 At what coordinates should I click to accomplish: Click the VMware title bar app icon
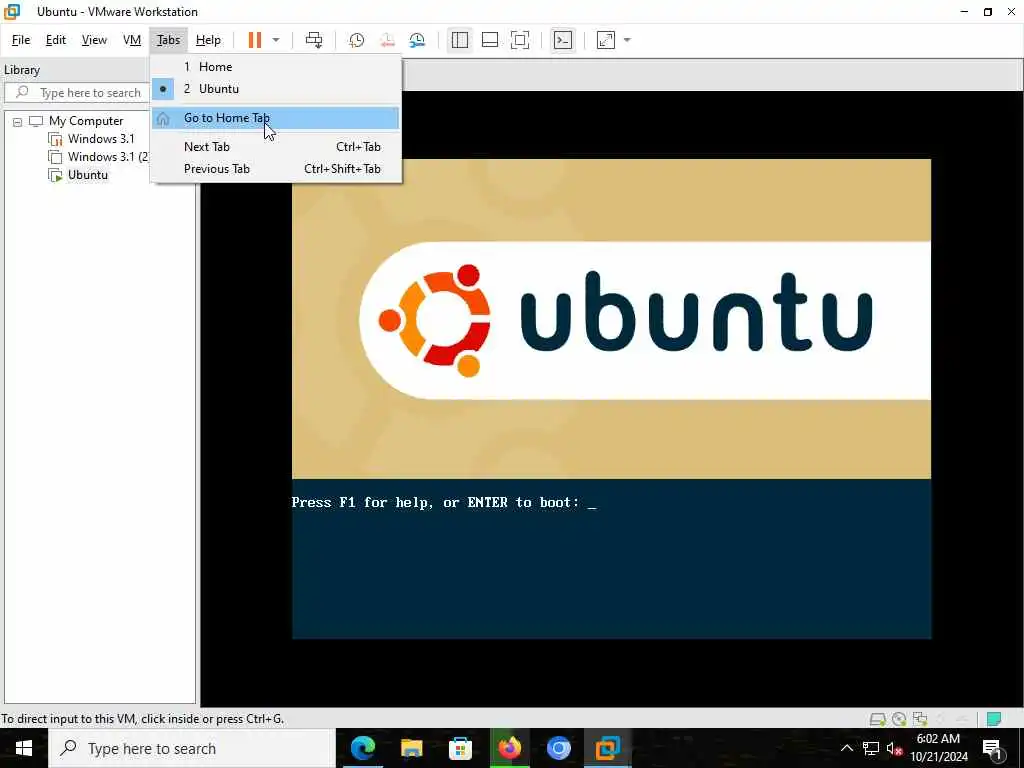click(12, 12)
